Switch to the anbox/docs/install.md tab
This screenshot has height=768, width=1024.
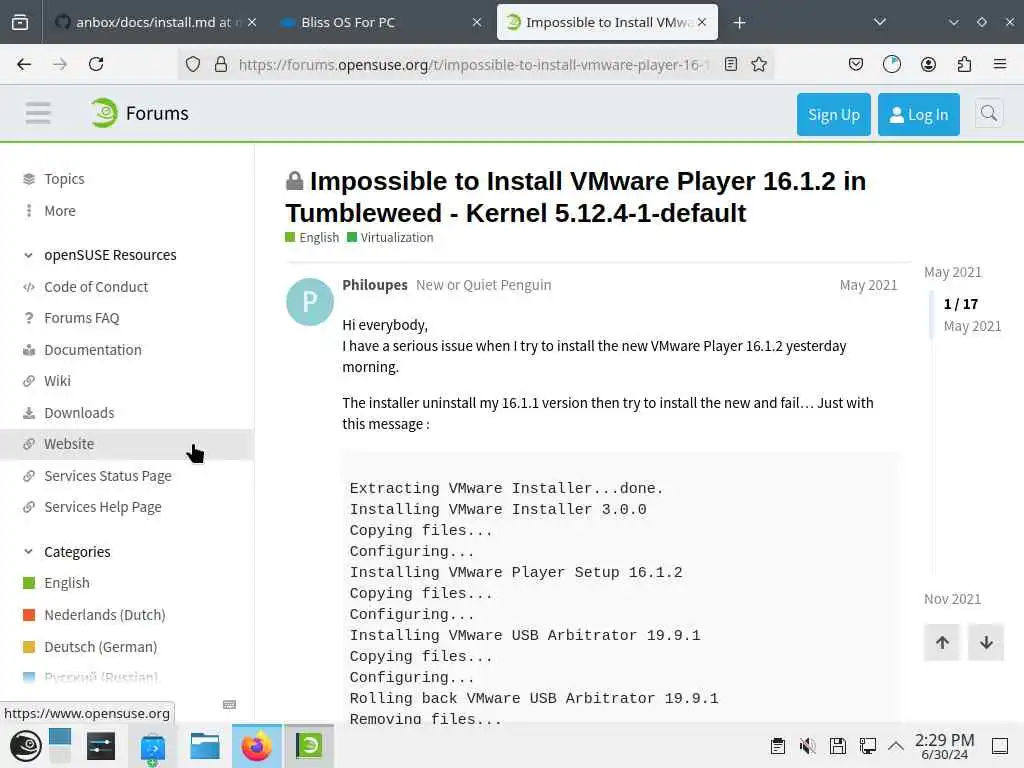coord(151,22)
